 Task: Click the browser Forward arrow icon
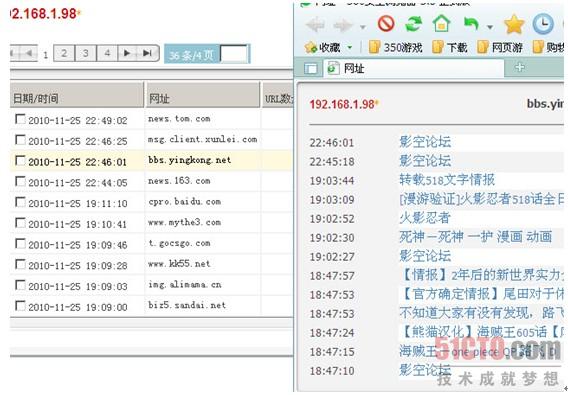coord(342,25)
